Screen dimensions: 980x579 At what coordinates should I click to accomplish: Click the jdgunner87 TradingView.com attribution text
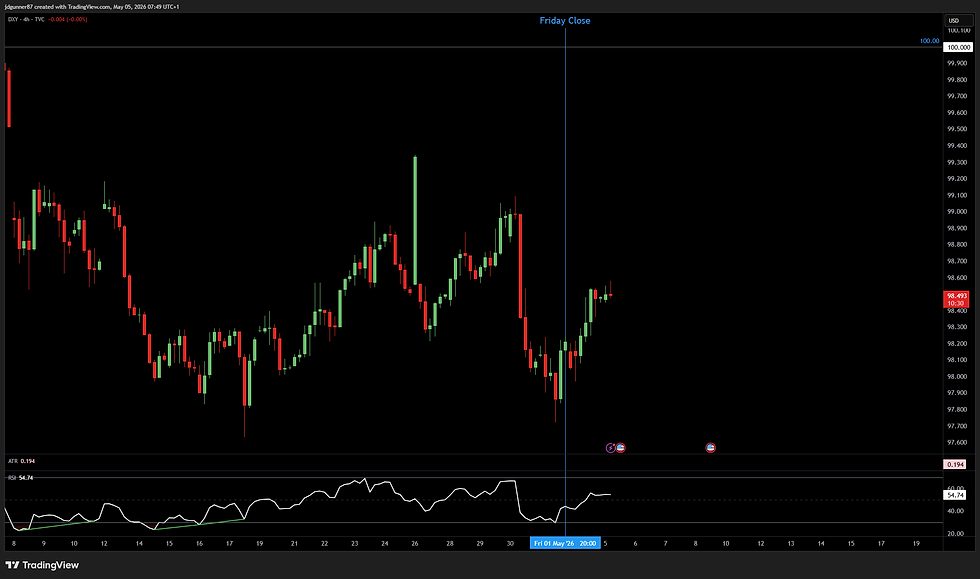92,7
